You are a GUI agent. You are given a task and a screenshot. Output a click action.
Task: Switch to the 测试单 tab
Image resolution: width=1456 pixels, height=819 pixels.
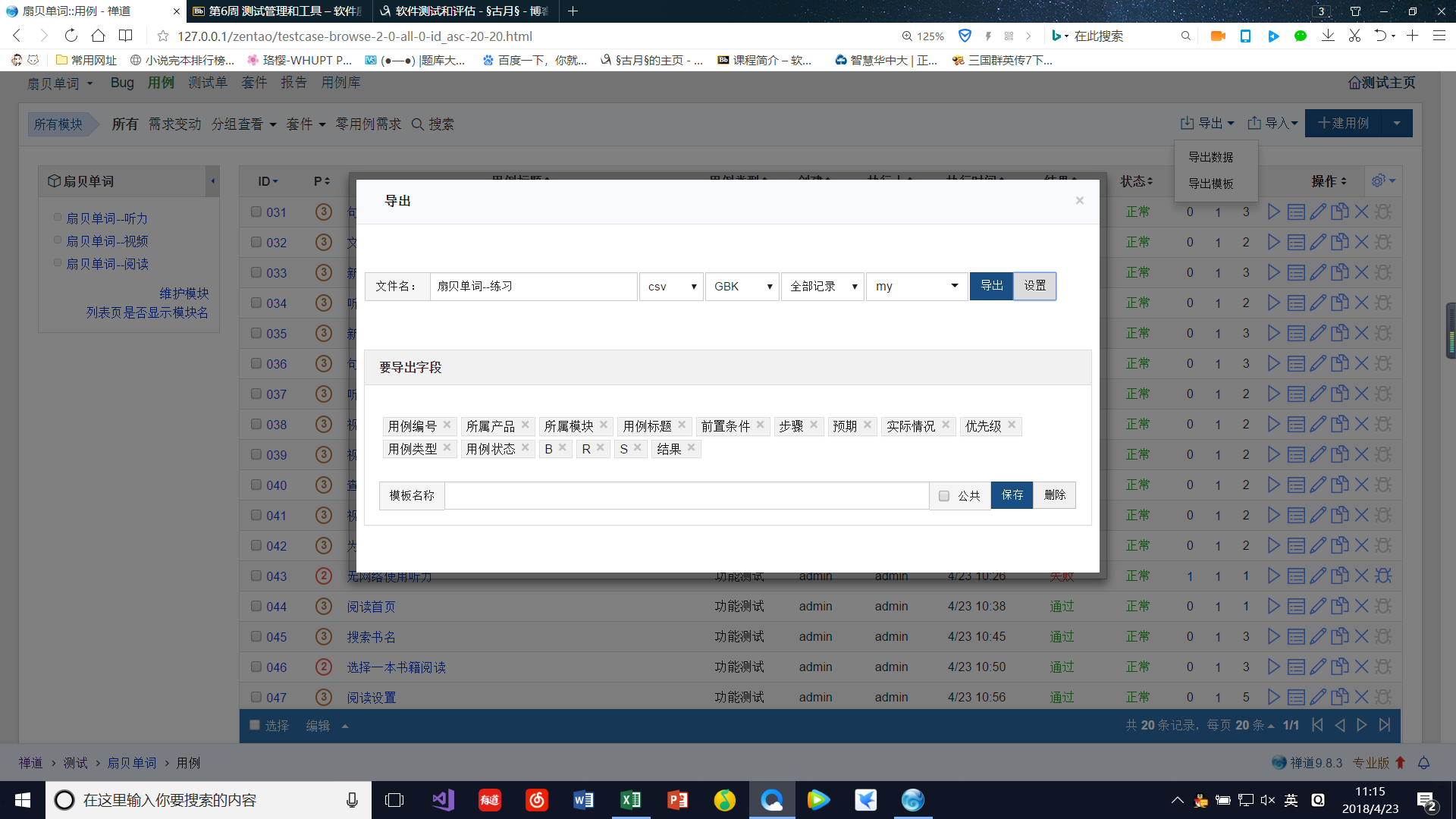(x=208, y=83)
